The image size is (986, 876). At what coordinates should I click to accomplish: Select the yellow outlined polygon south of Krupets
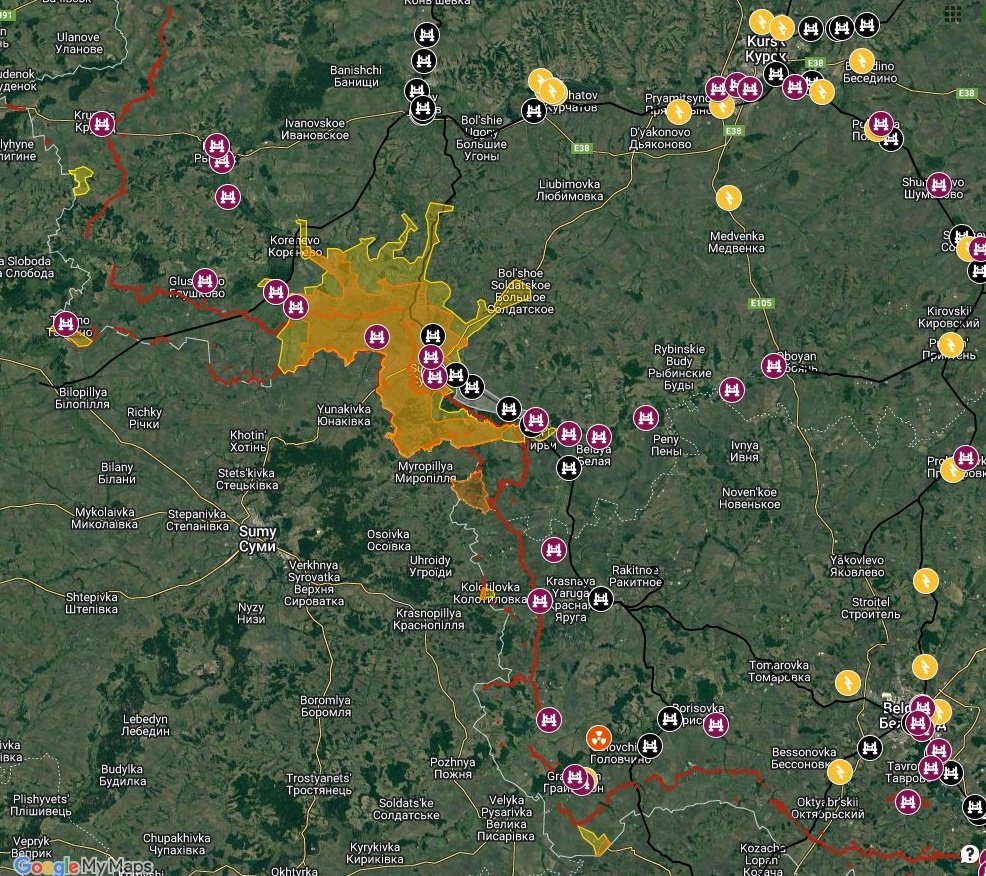point(80,180)
